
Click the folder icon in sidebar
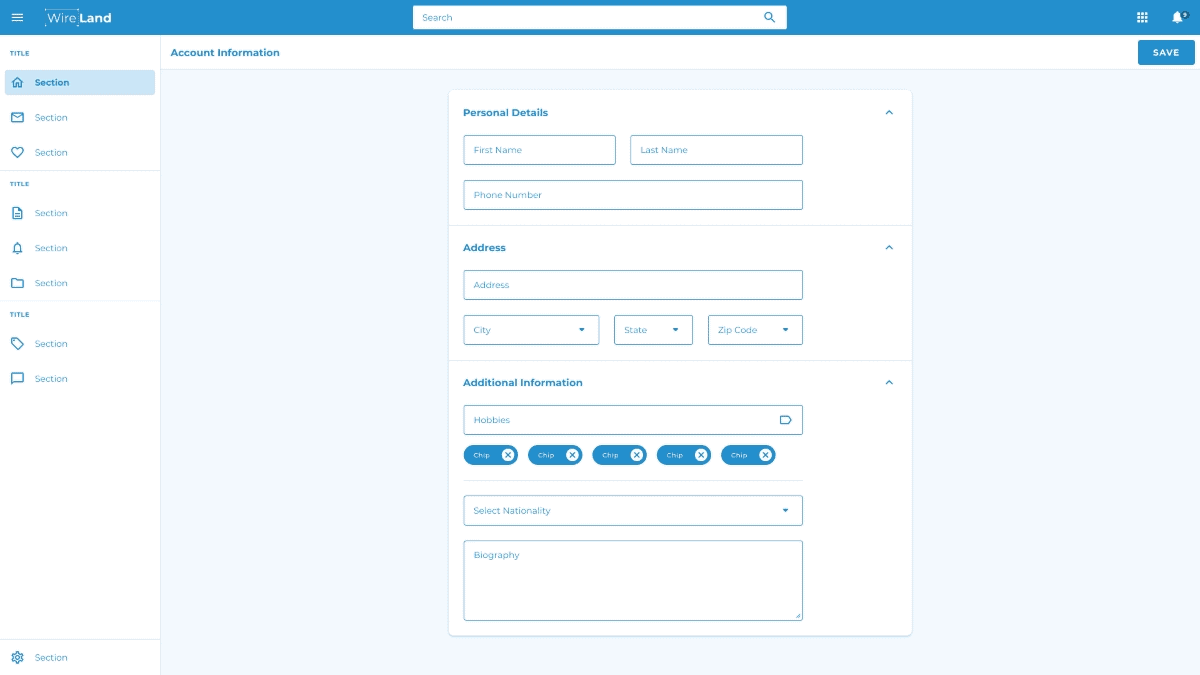point(17,283)
